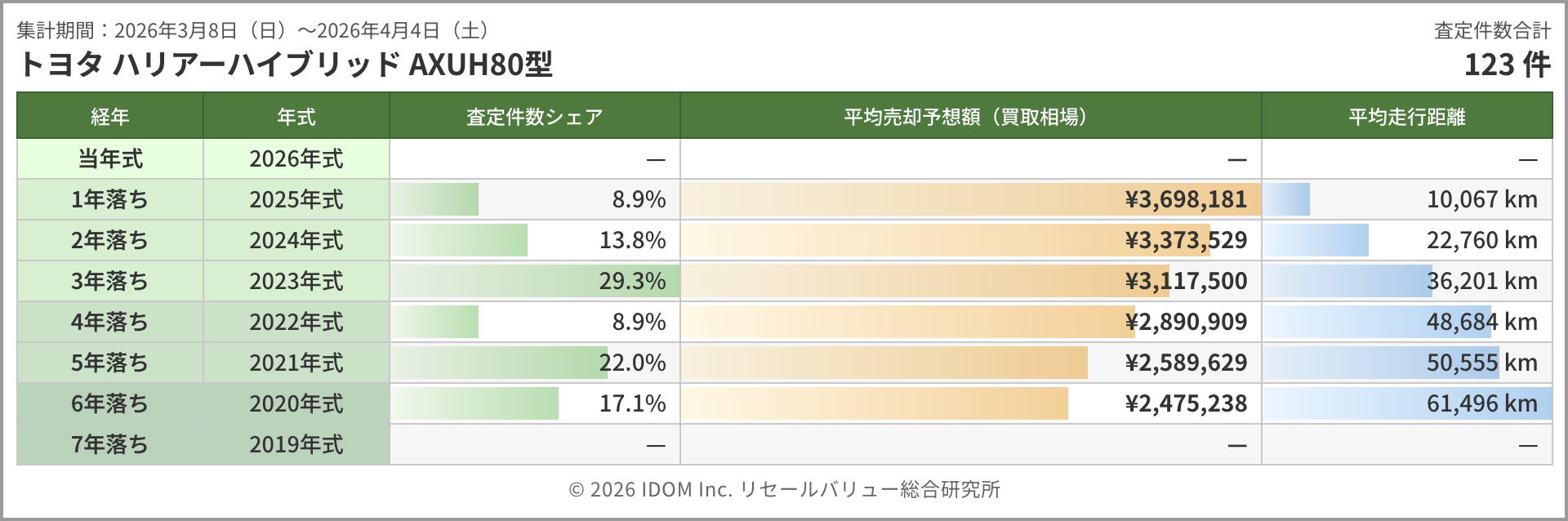Image resolution: width=1568 pixels, height=521 pixels.
Task: Click the 123 件 total count
Action: tap(1506, 64)
